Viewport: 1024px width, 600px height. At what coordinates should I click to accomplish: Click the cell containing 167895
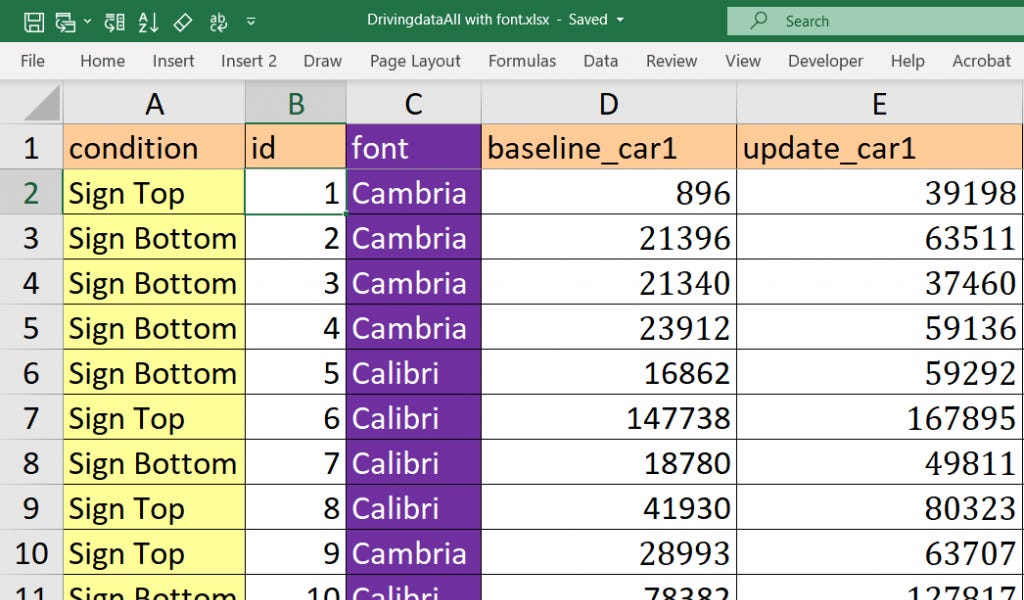tap(880, 418)
